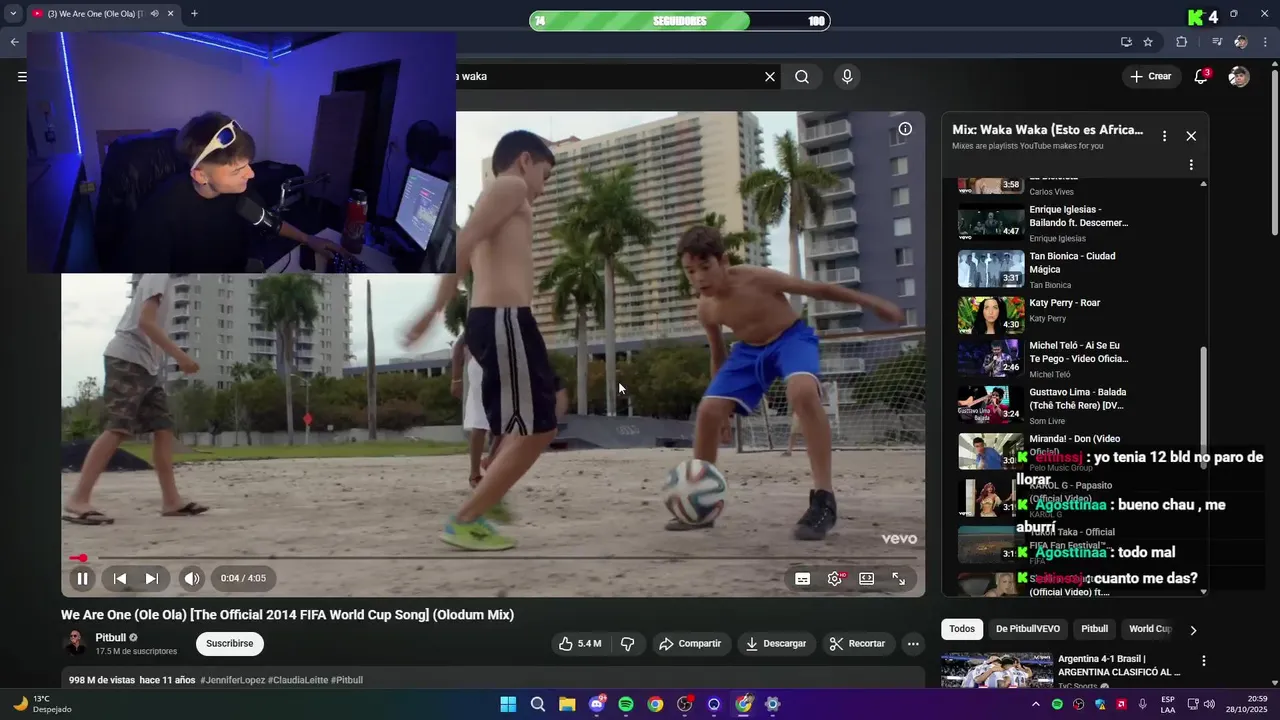Image resolution: width=1280 pixels, height=720 pixels.
Task: Bookmark this page with the star
Action: click(x=1148, y=42)
